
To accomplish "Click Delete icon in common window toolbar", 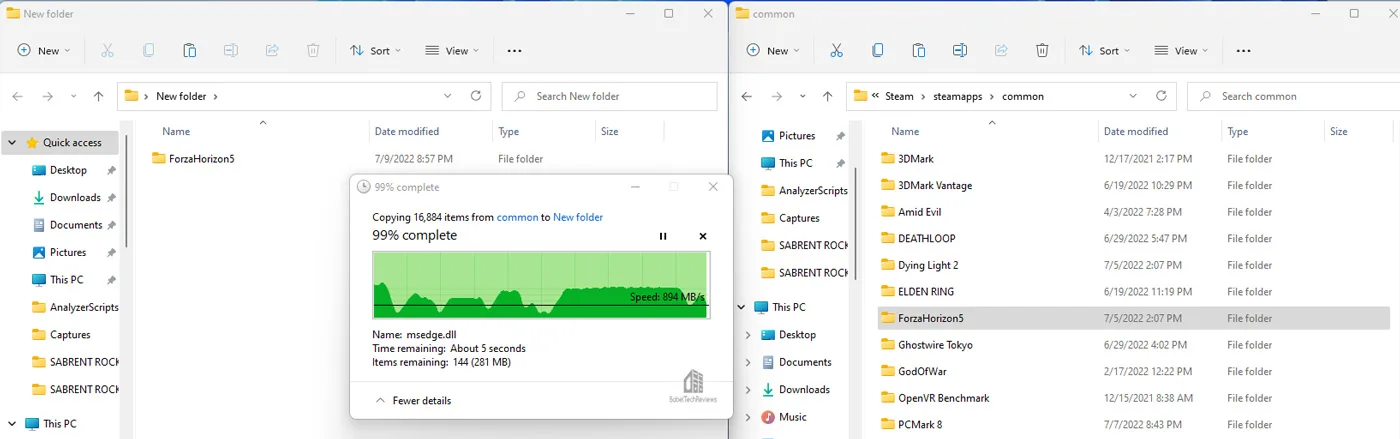I will point(1042,50).
